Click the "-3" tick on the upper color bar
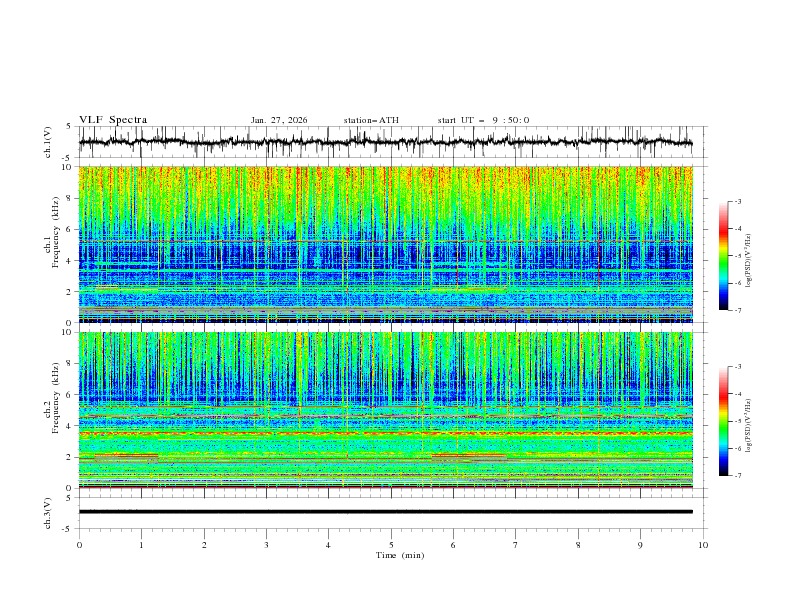Screen dimensions: 792x612 point(737,201)
